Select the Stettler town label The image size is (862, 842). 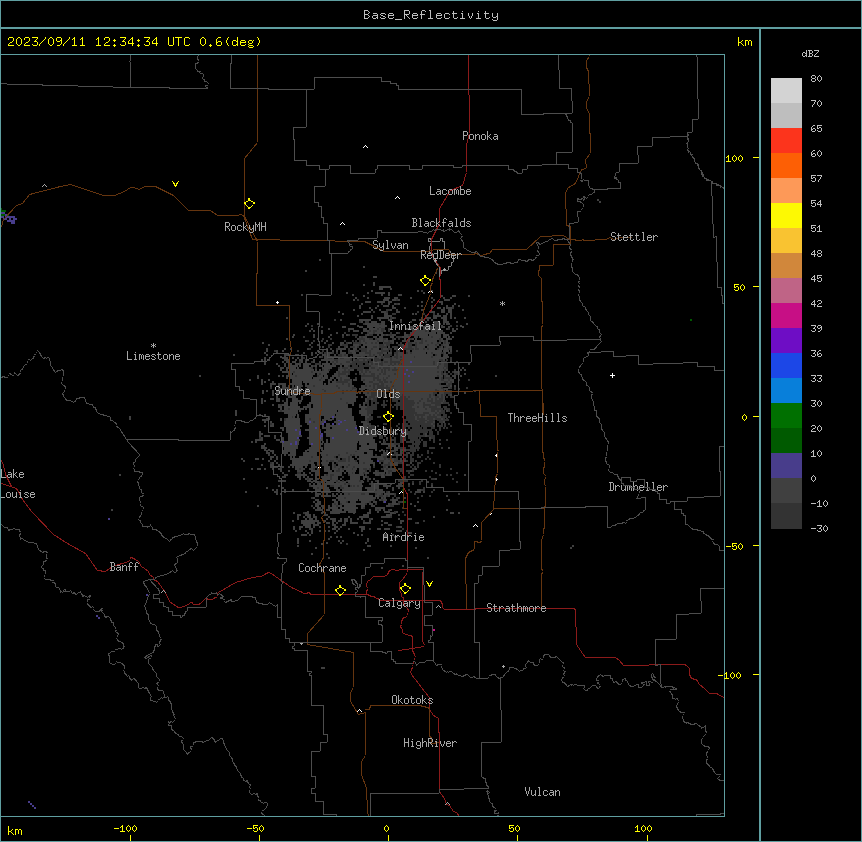633,237
